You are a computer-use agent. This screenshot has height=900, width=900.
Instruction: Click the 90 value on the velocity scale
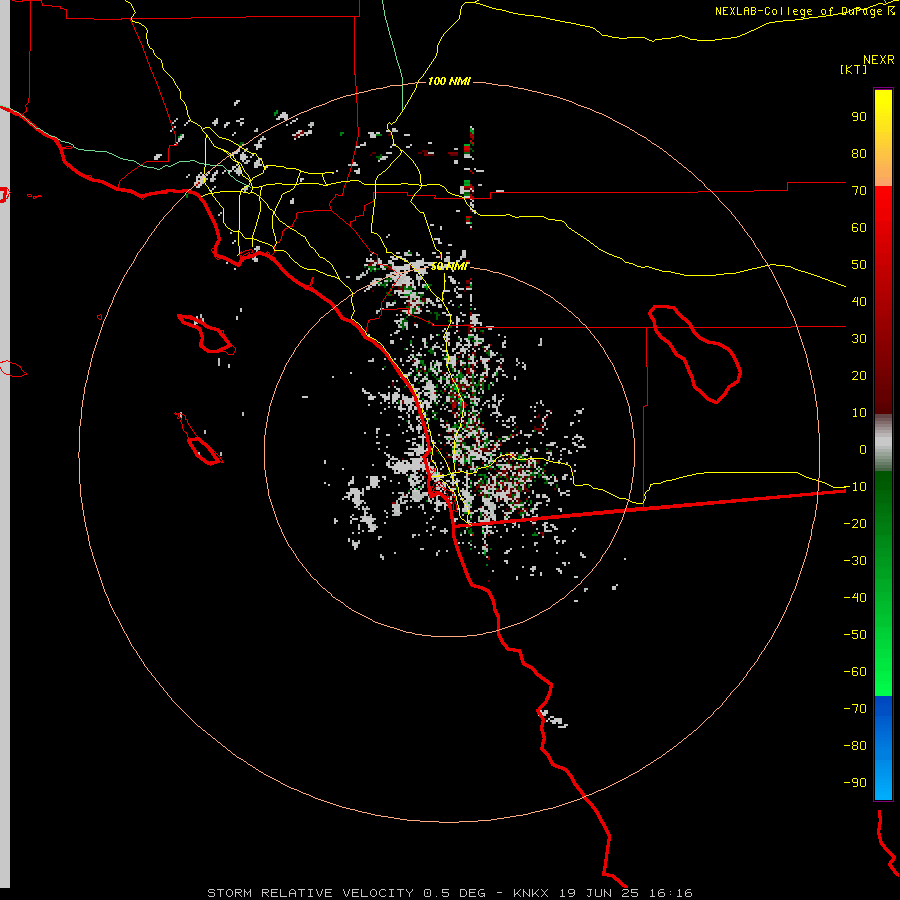(859, 117)
